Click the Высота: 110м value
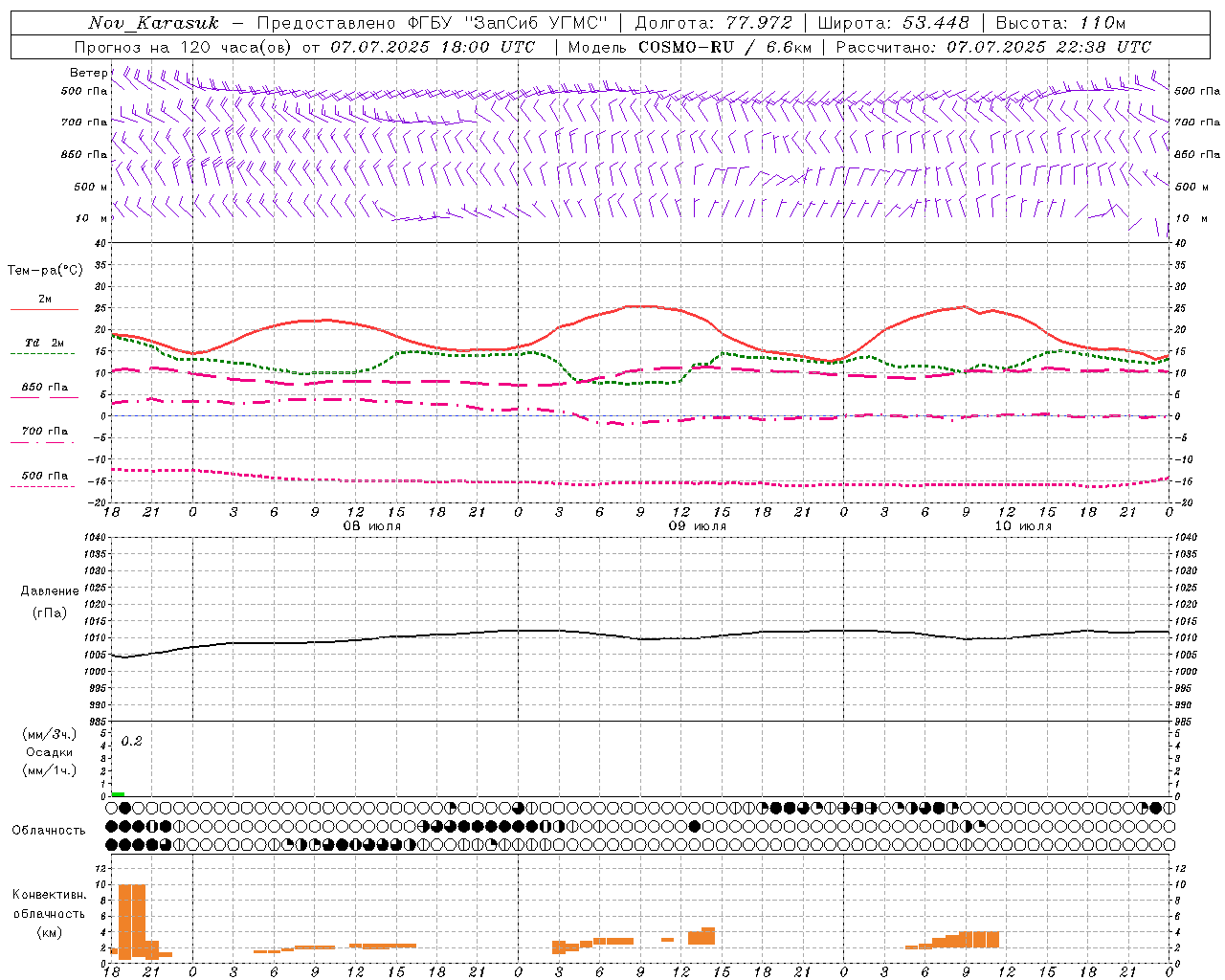 [1060, 23]
